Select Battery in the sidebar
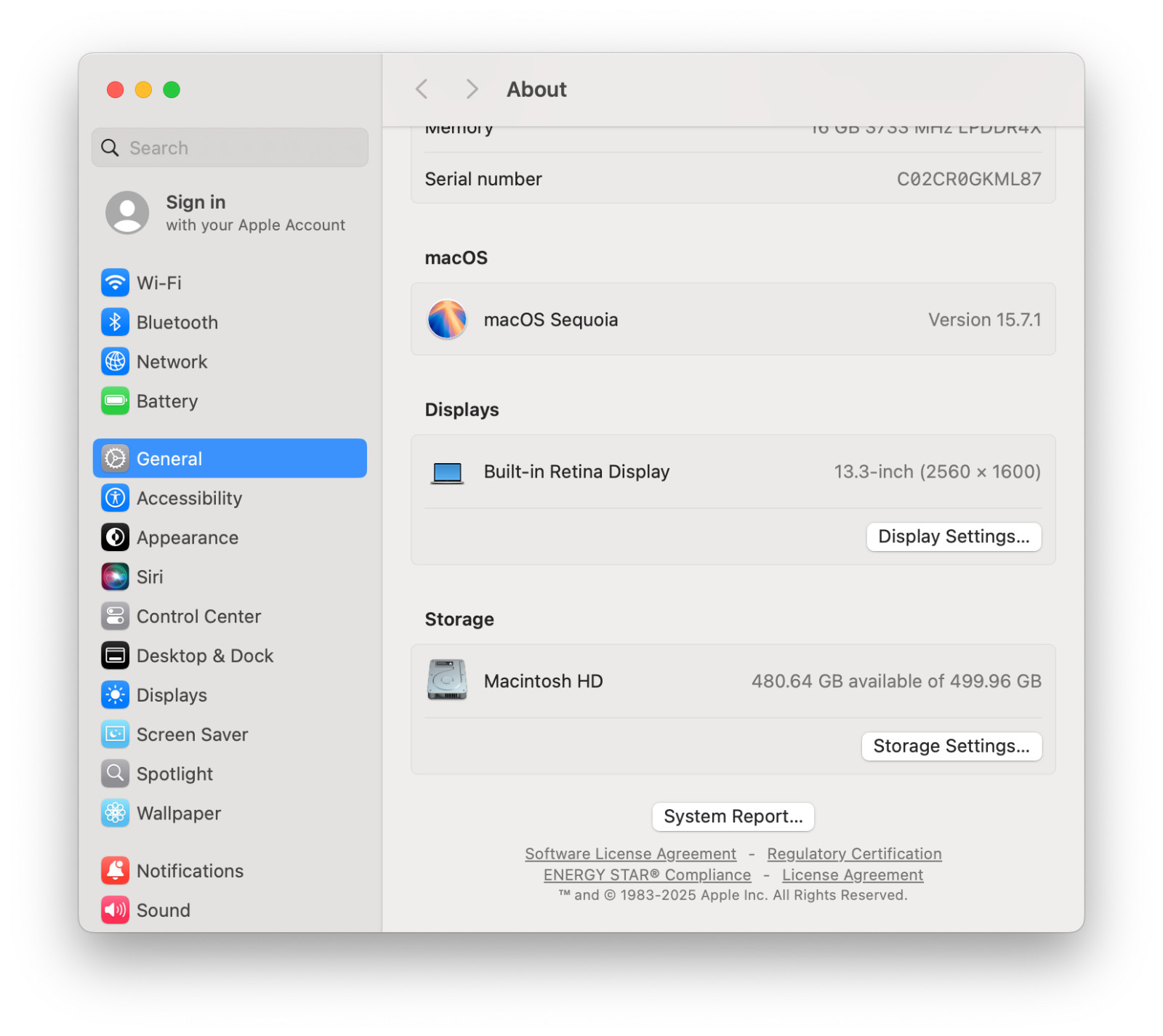This screenshot has height=1036, width=1163. click(230, 401)
